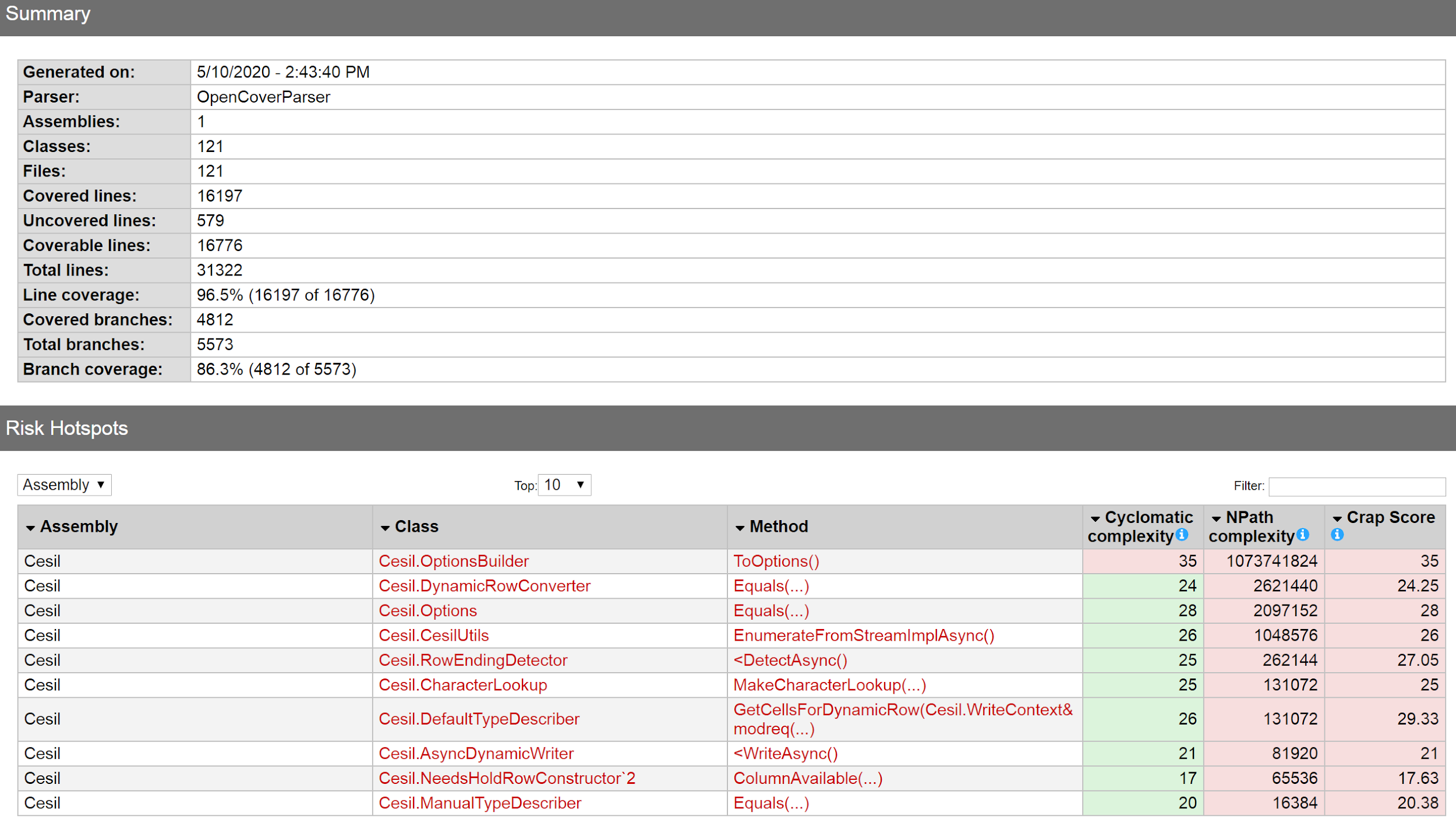Sort table by Assembly column arrow
This screenshot has height=834, width=1456.
click(30, 528)
